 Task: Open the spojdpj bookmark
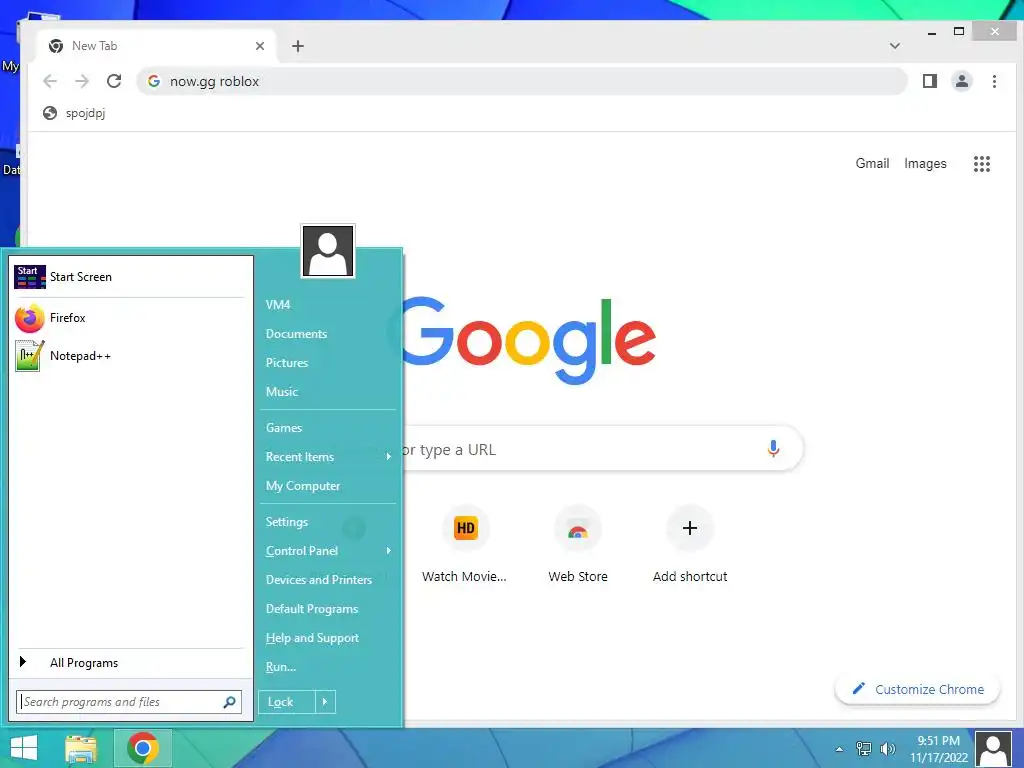coord(74,113)
